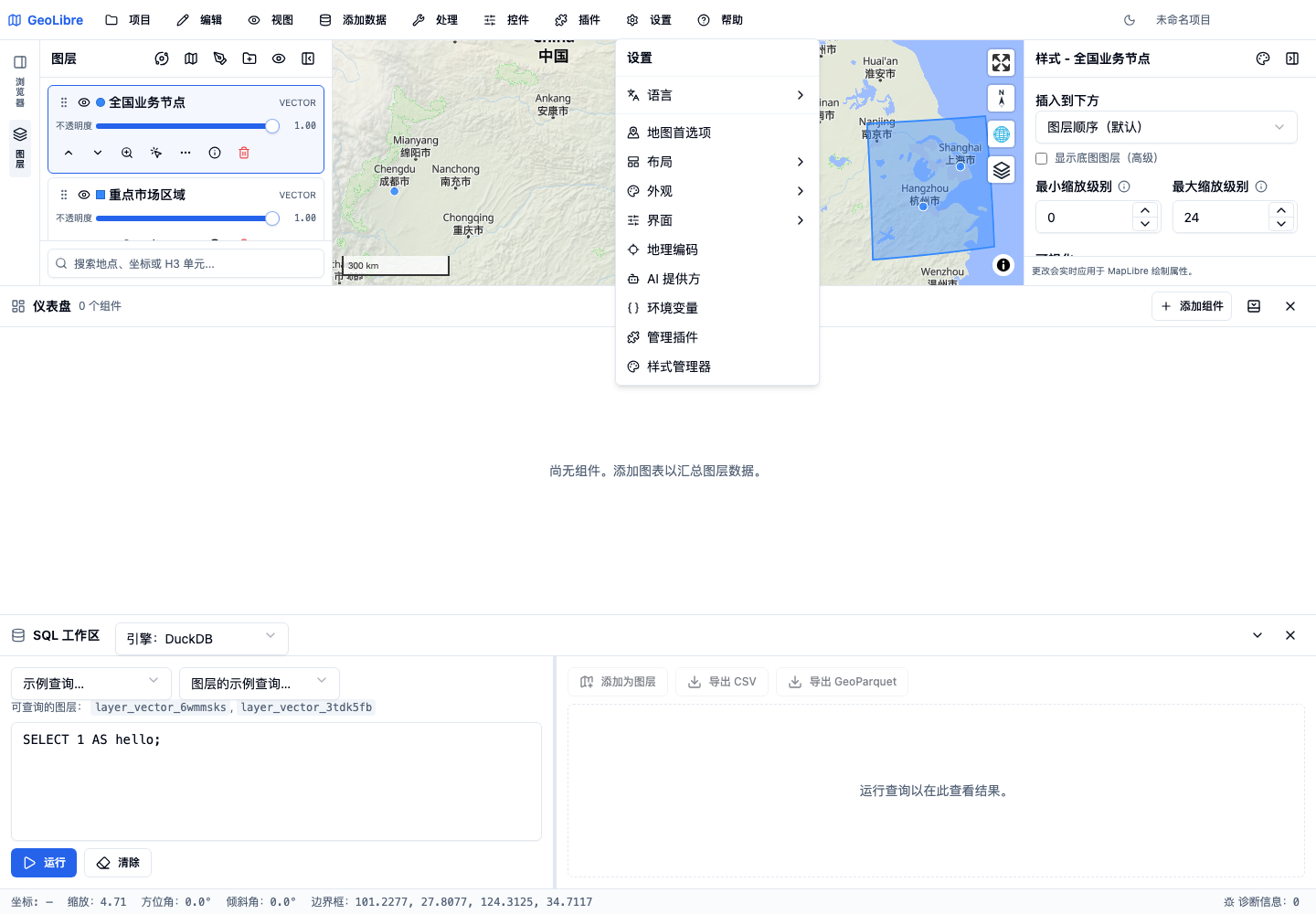Image resolution: width=1316 pixels, height=914 pixels.
Task: Open the 添加数据 menu
Action: [x=353, y=20]
